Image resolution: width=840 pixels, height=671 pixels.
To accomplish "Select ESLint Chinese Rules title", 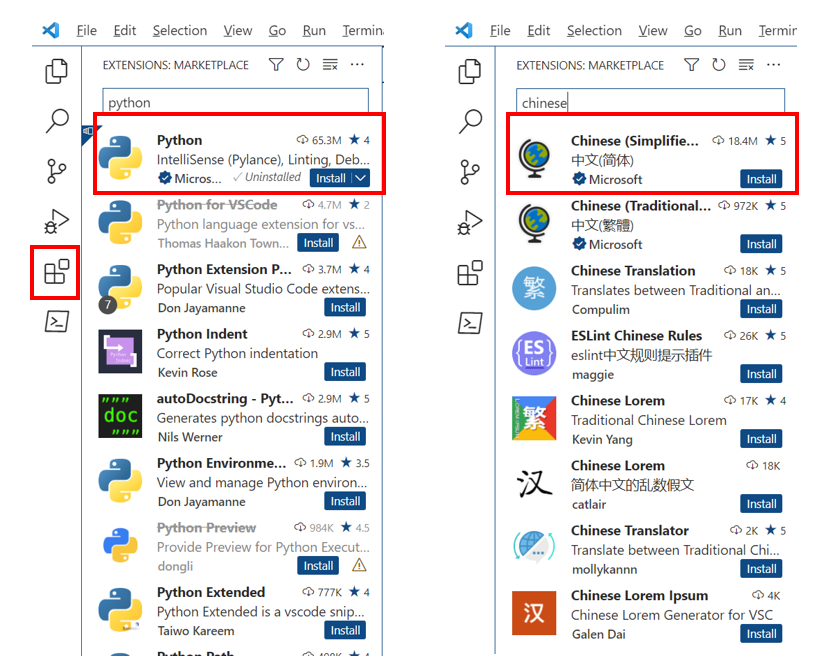I will pyautogui.click(x=636, y=336).
